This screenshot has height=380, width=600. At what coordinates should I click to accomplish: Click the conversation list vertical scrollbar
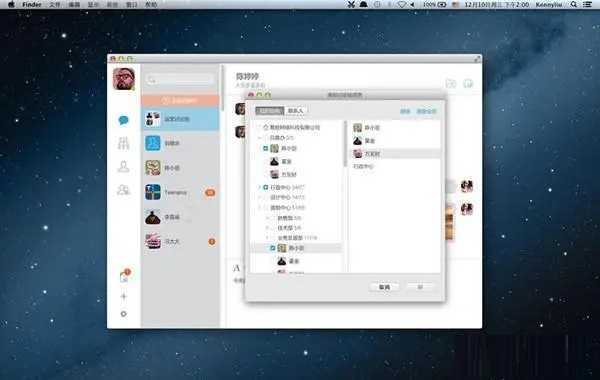coord(222,89)
